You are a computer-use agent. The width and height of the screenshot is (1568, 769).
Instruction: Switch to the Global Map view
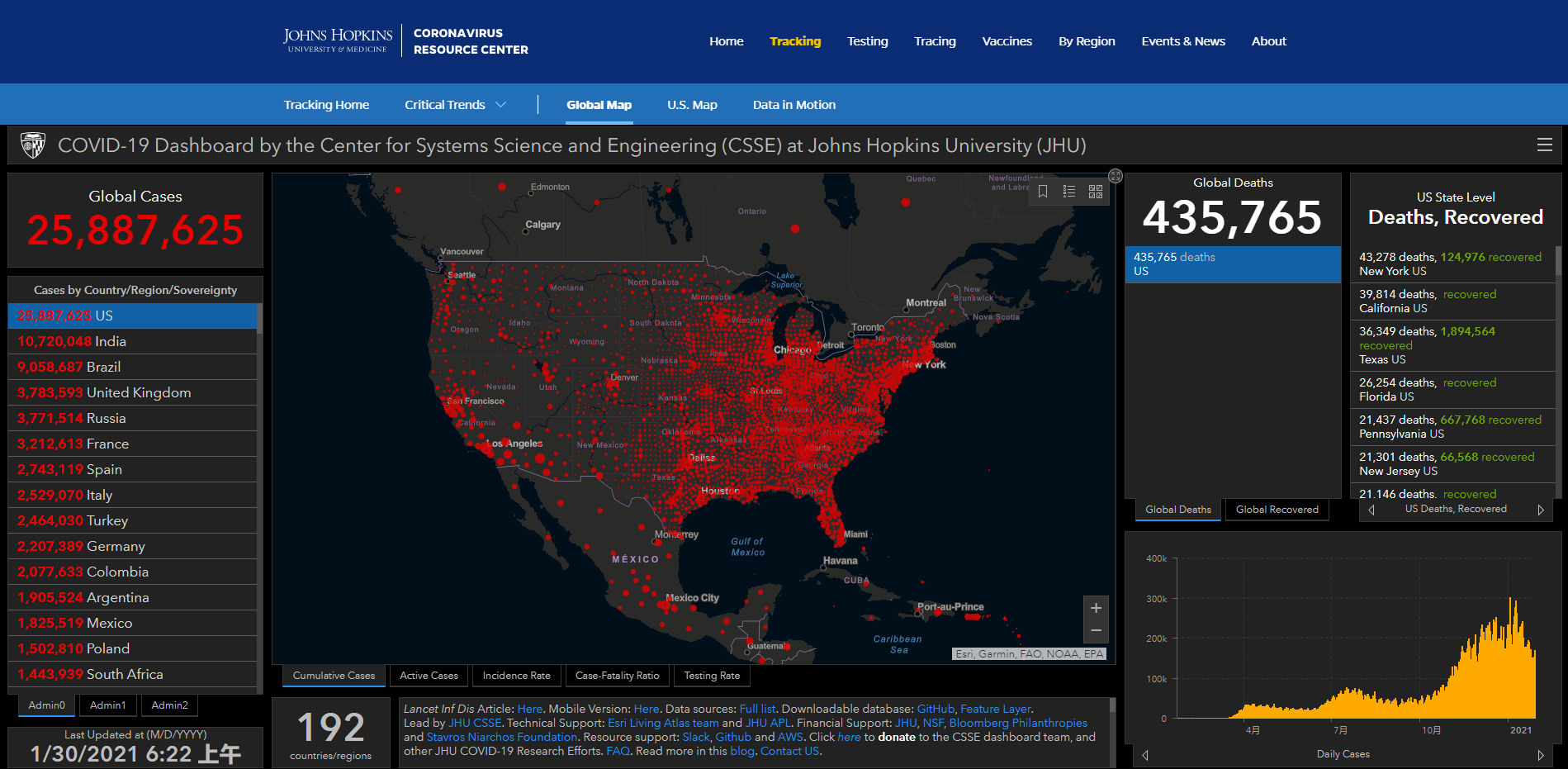[x=599, y=105]
